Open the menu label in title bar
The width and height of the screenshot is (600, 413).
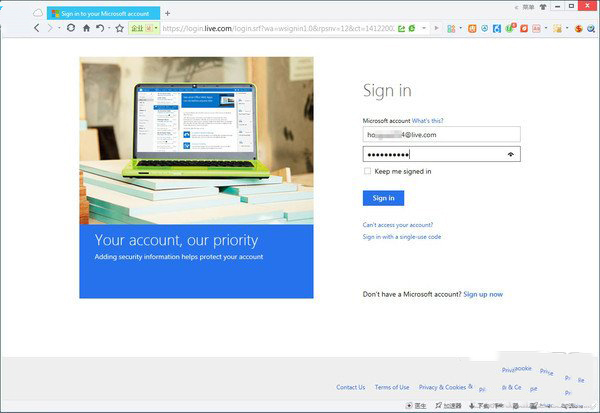tap(528, 7)
